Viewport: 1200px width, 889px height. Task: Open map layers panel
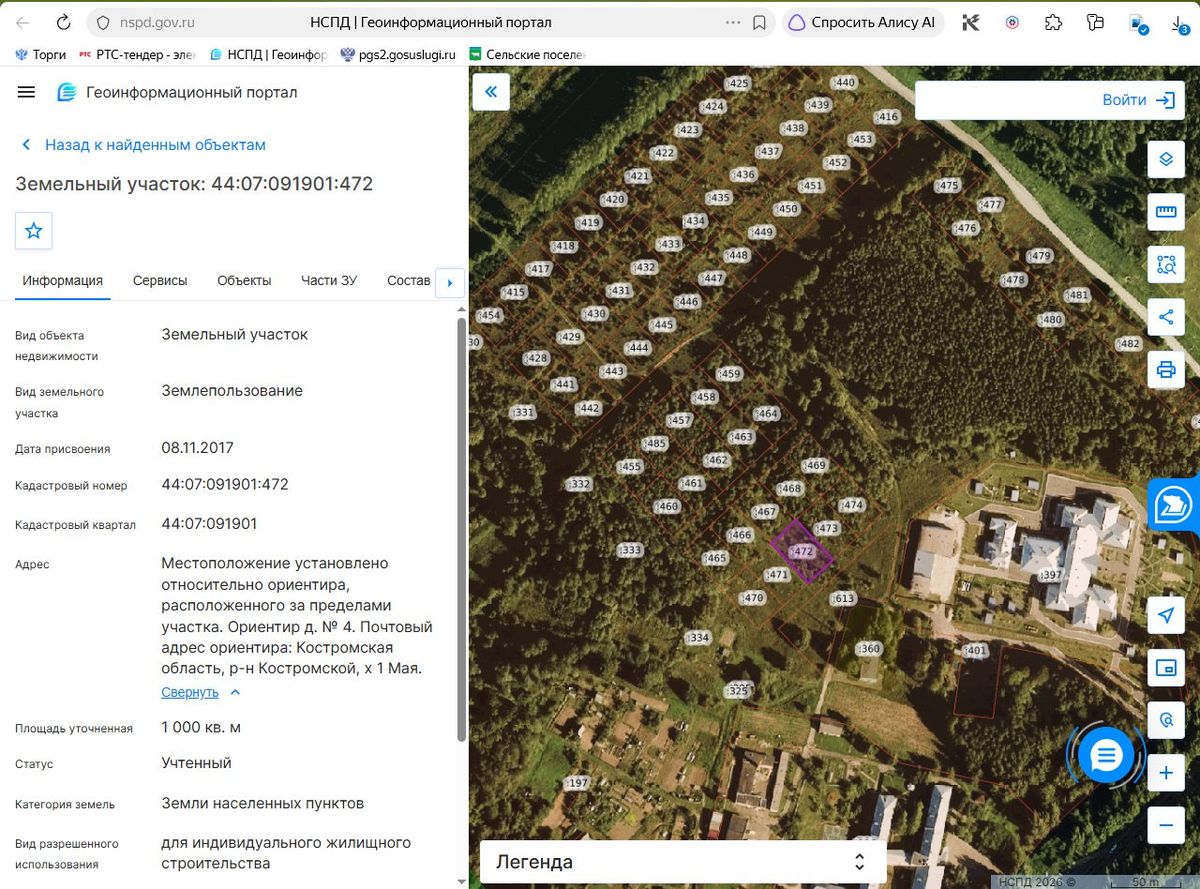tap(1165, 160)
